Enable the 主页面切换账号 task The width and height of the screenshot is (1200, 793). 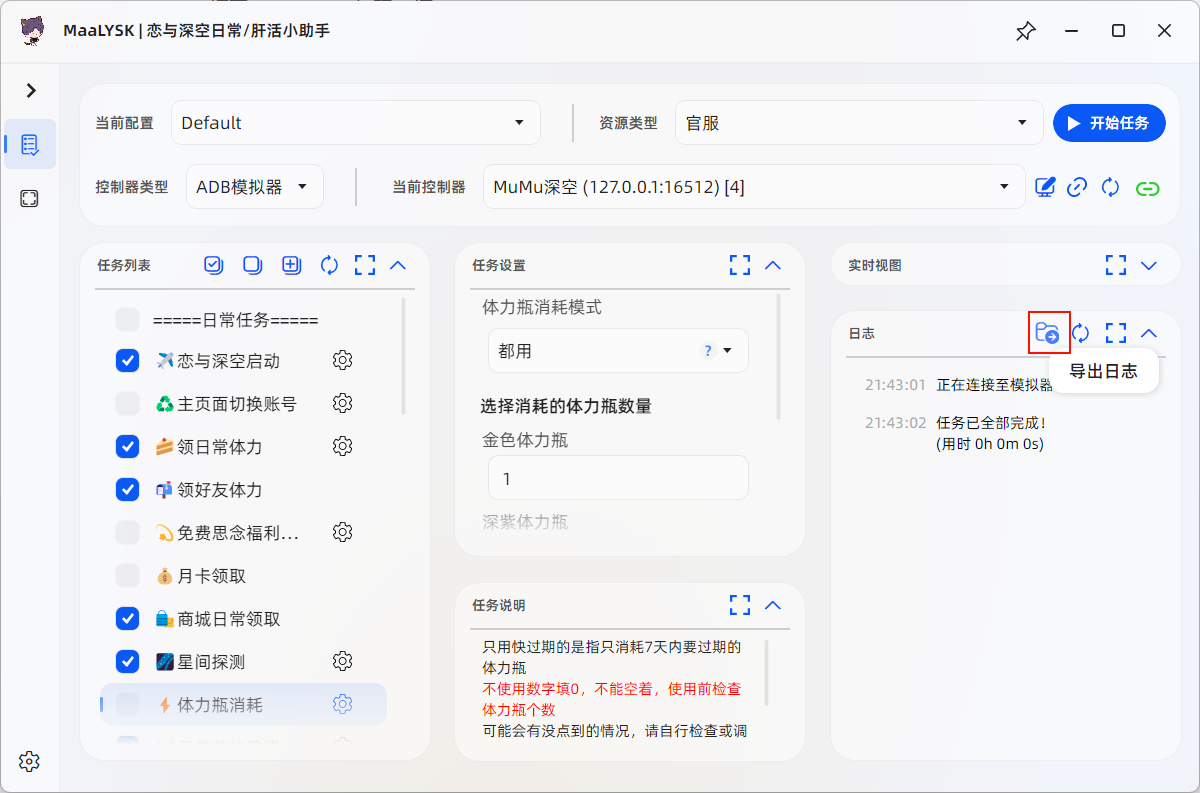point(127,403)
